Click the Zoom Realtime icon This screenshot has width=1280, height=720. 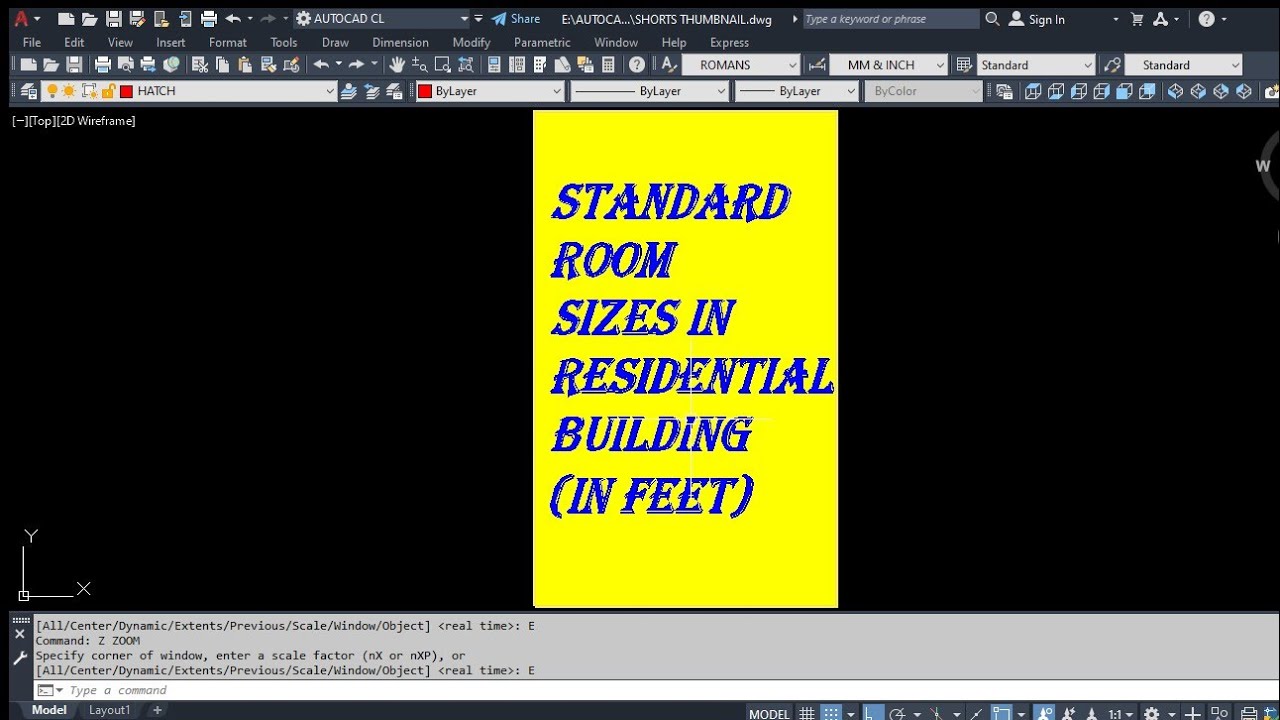coord(420,65)
